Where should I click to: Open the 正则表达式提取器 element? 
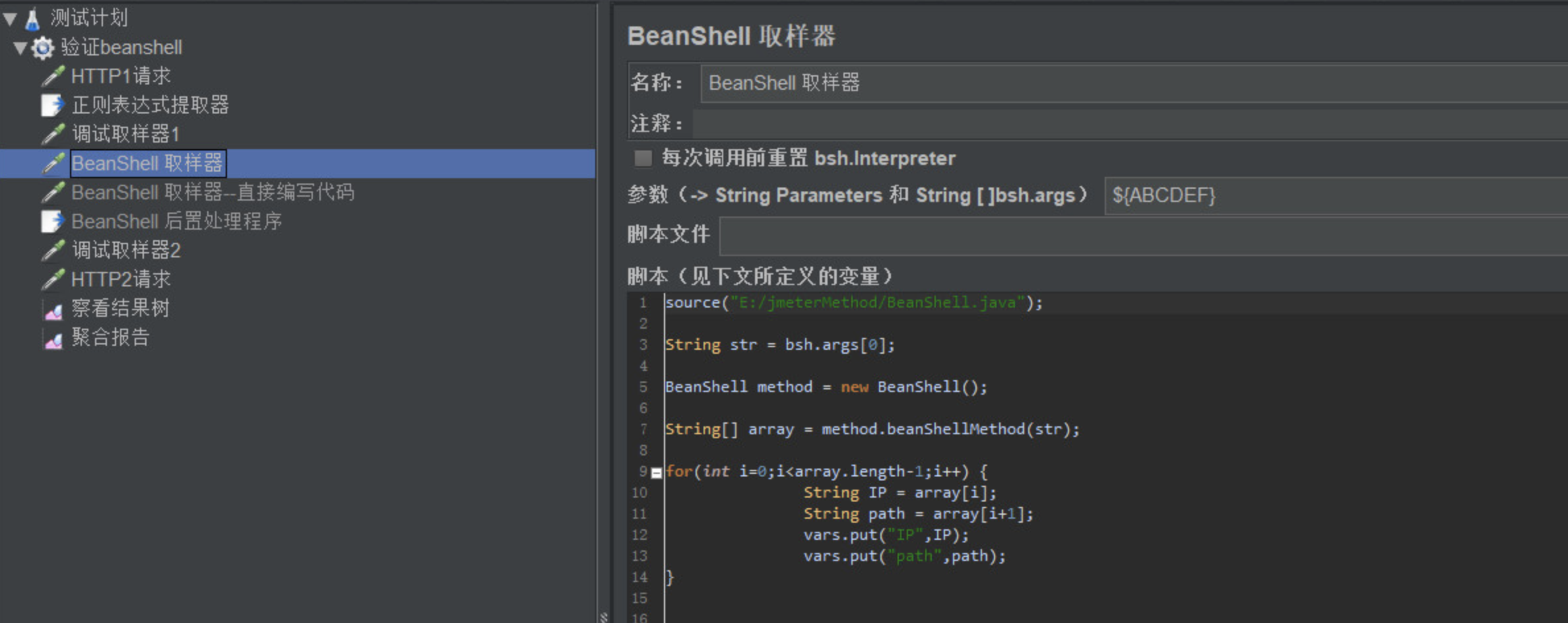tap(150, 106)
